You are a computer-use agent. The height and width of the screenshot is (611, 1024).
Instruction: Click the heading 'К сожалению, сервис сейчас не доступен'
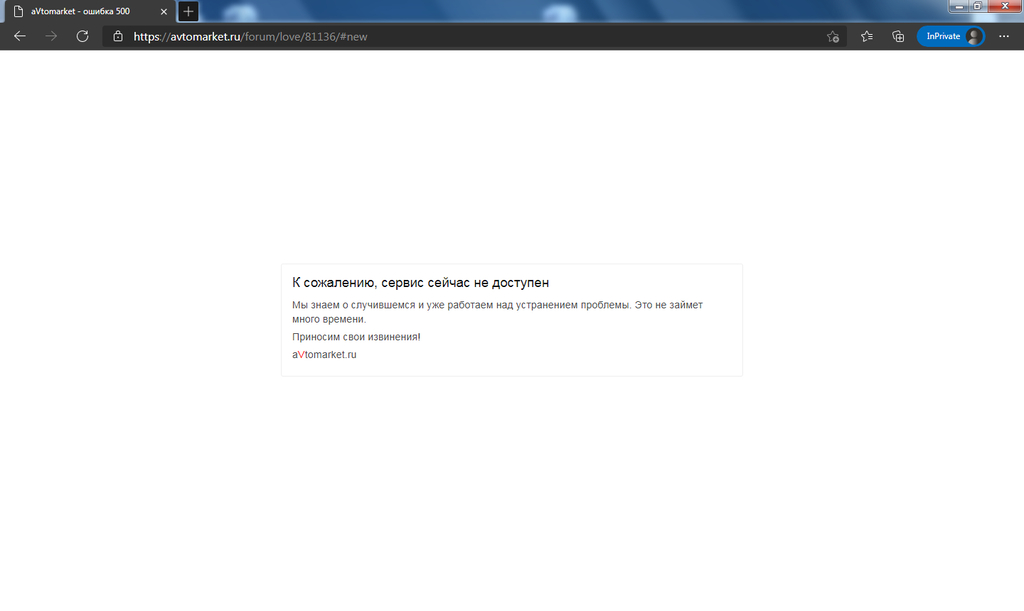click(x=421, y=283)
